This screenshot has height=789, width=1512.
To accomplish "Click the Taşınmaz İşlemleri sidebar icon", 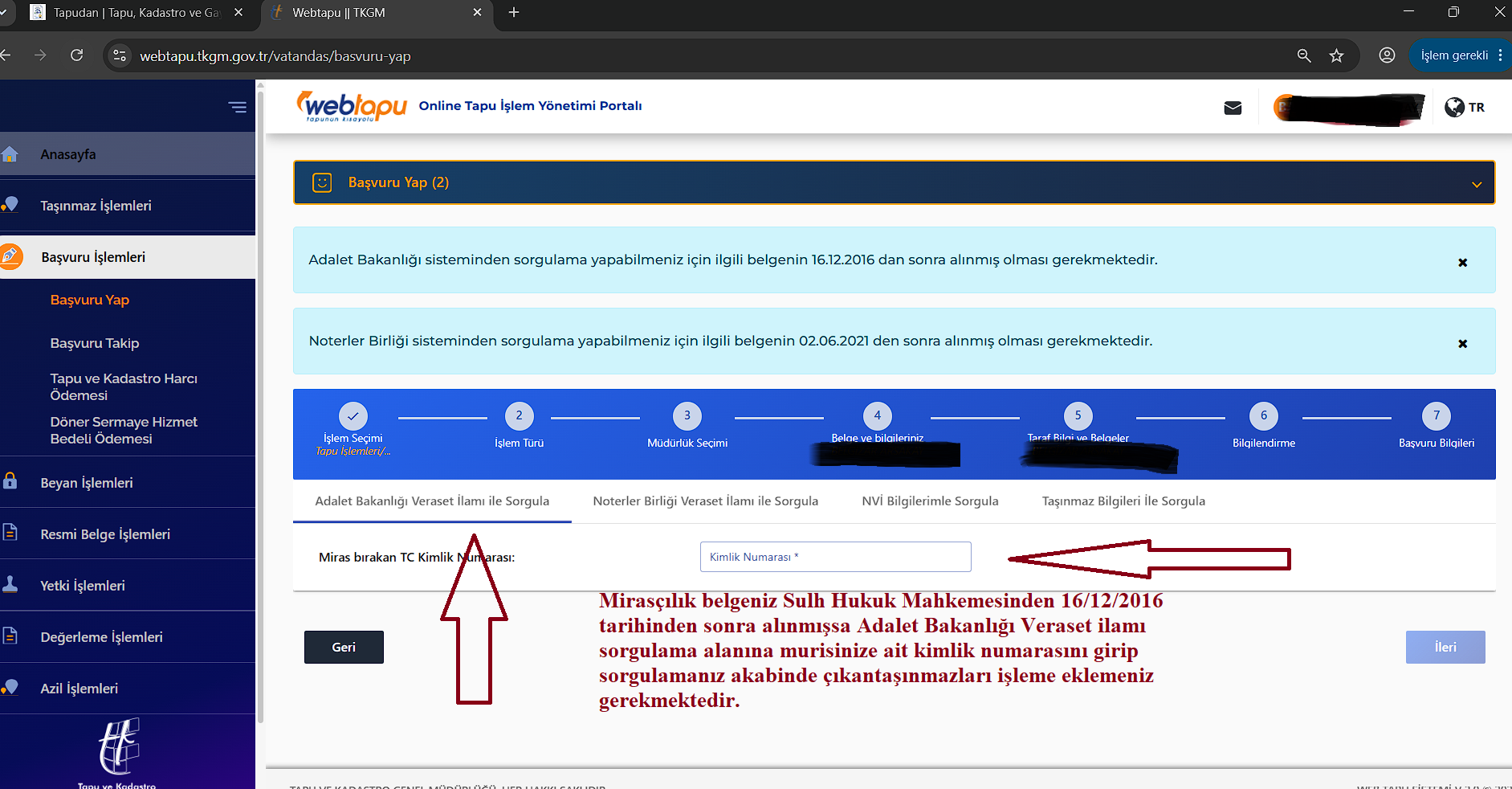I will pyautogui.click(x=10, y=206).
